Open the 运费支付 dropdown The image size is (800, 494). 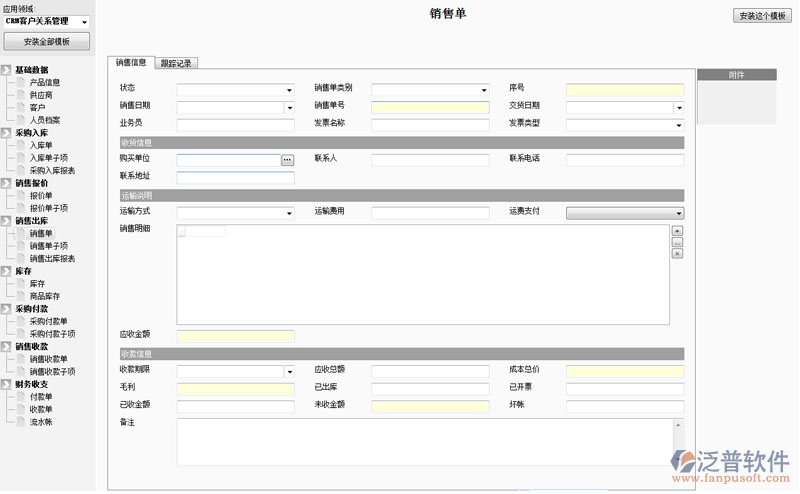[678, 213]
